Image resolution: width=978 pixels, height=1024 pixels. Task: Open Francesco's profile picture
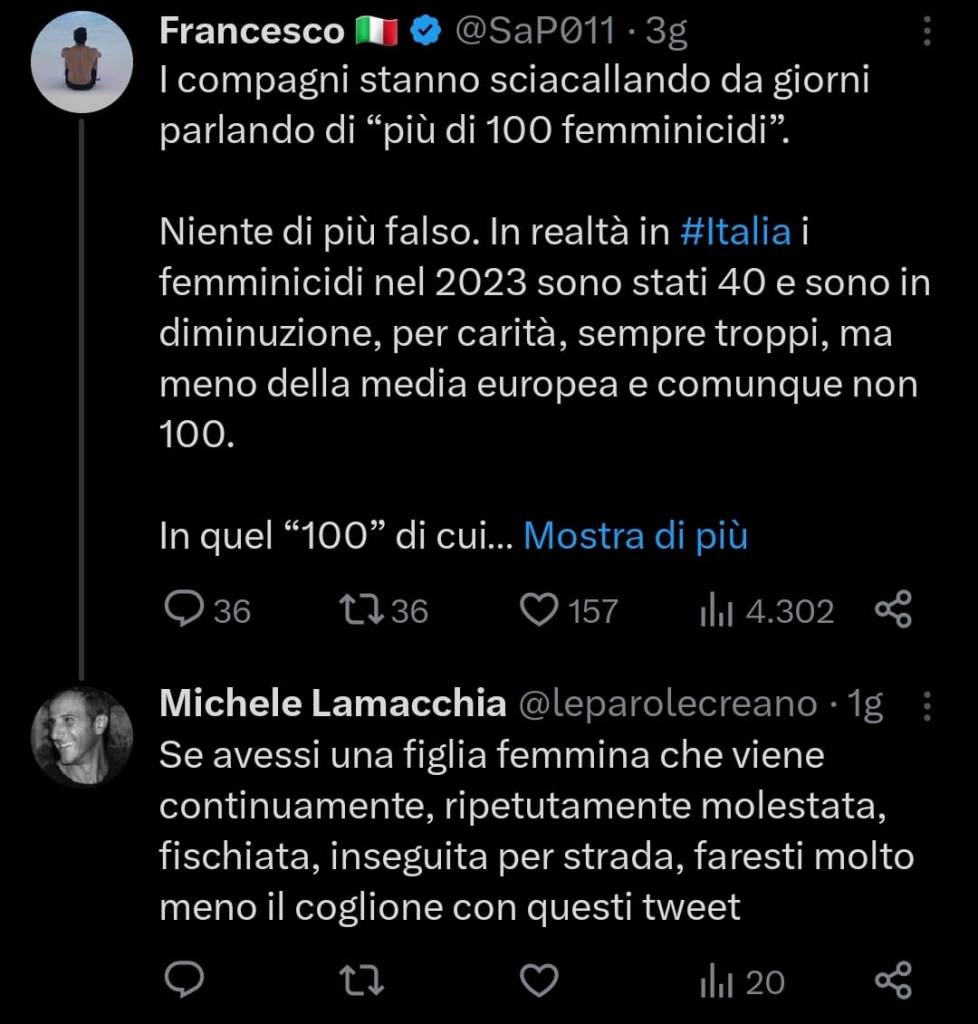(x=82, y=60)
